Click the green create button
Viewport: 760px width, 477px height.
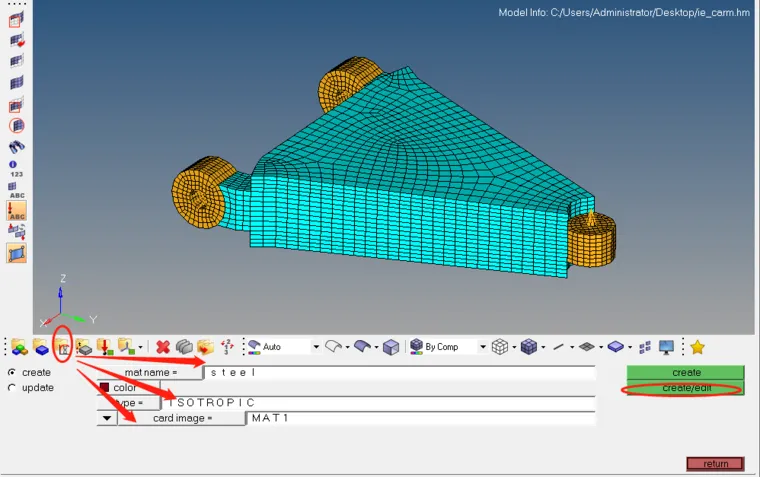[x=685, y=372]
